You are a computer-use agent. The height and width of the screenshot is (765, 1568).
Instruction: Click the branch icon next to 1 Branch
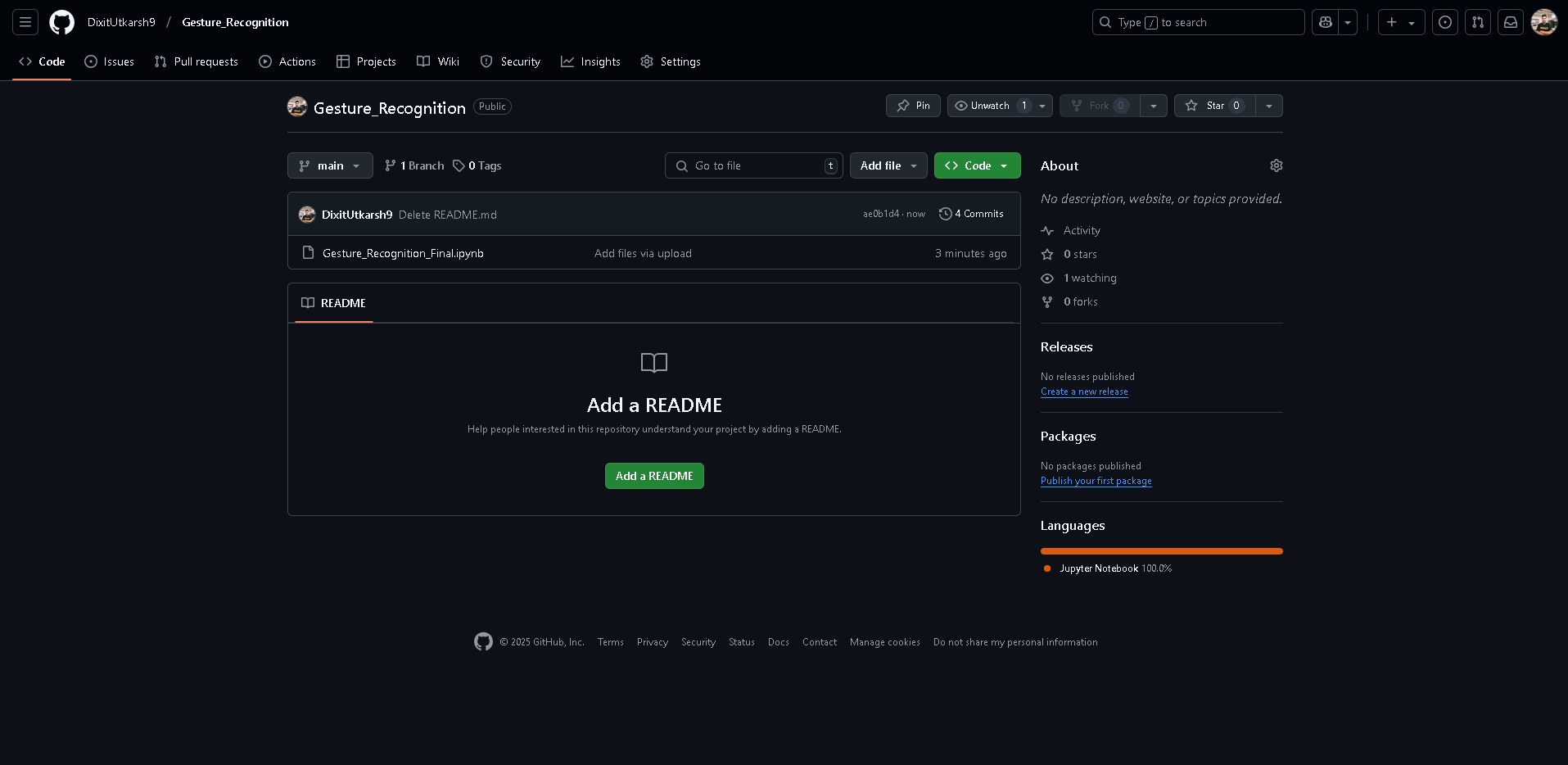[391, 165]
